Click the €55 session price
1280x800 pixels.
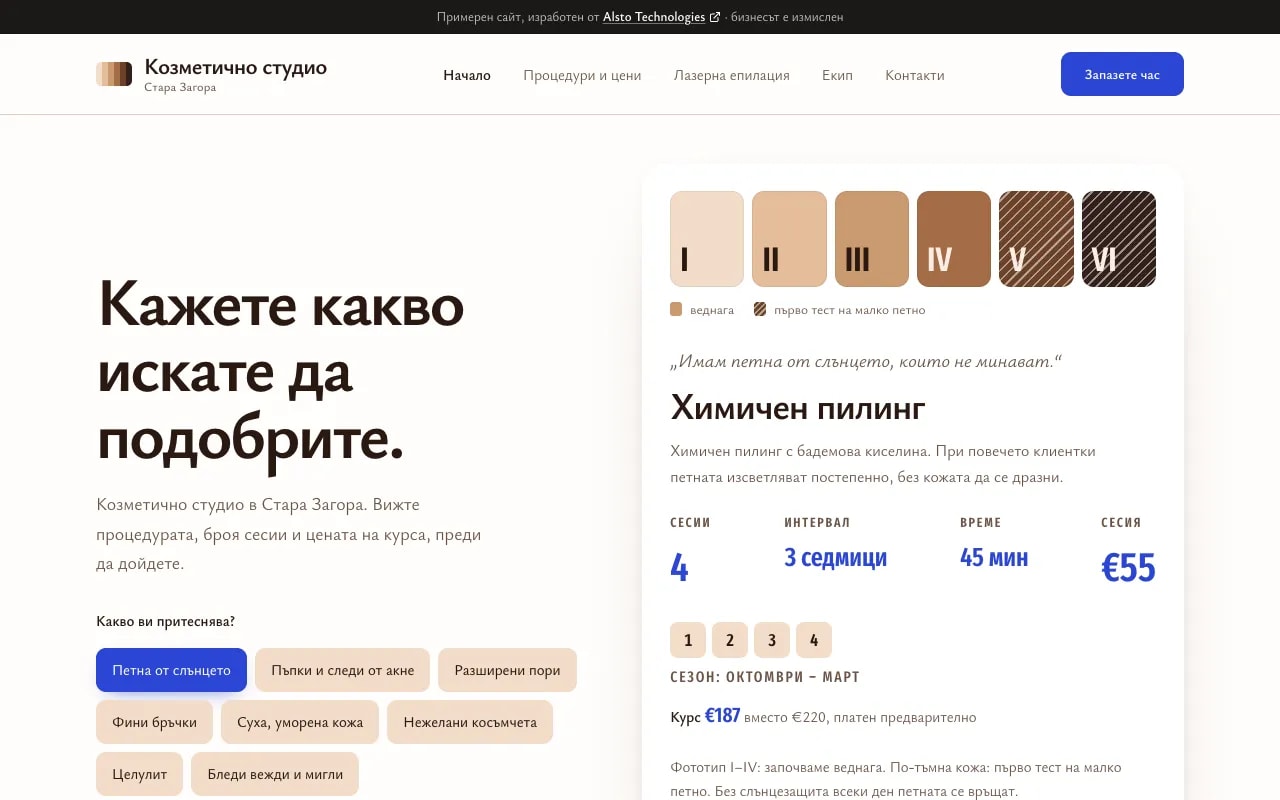point(1128,568)
